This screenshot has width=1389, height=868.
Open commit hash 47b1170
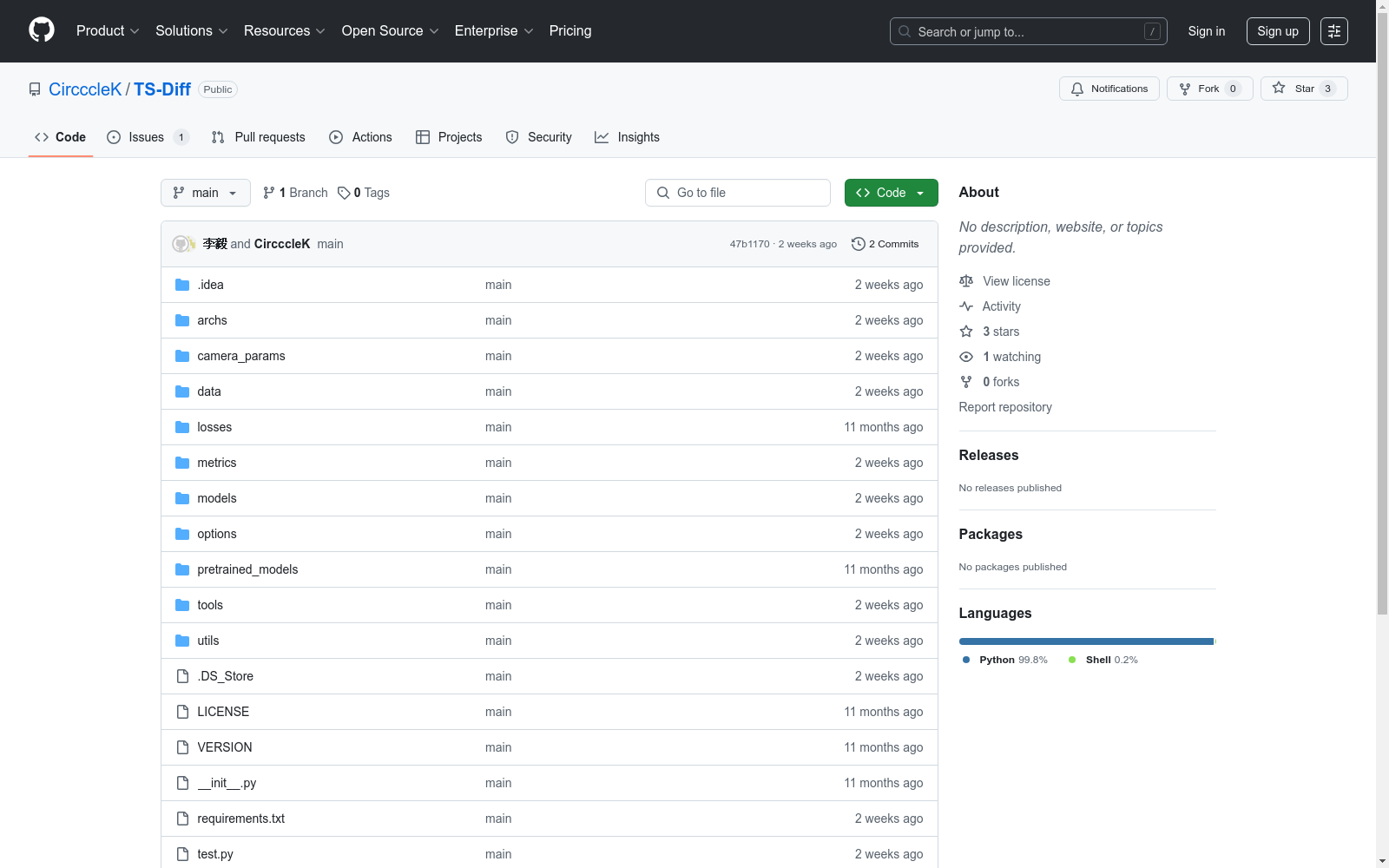point(750,244)
